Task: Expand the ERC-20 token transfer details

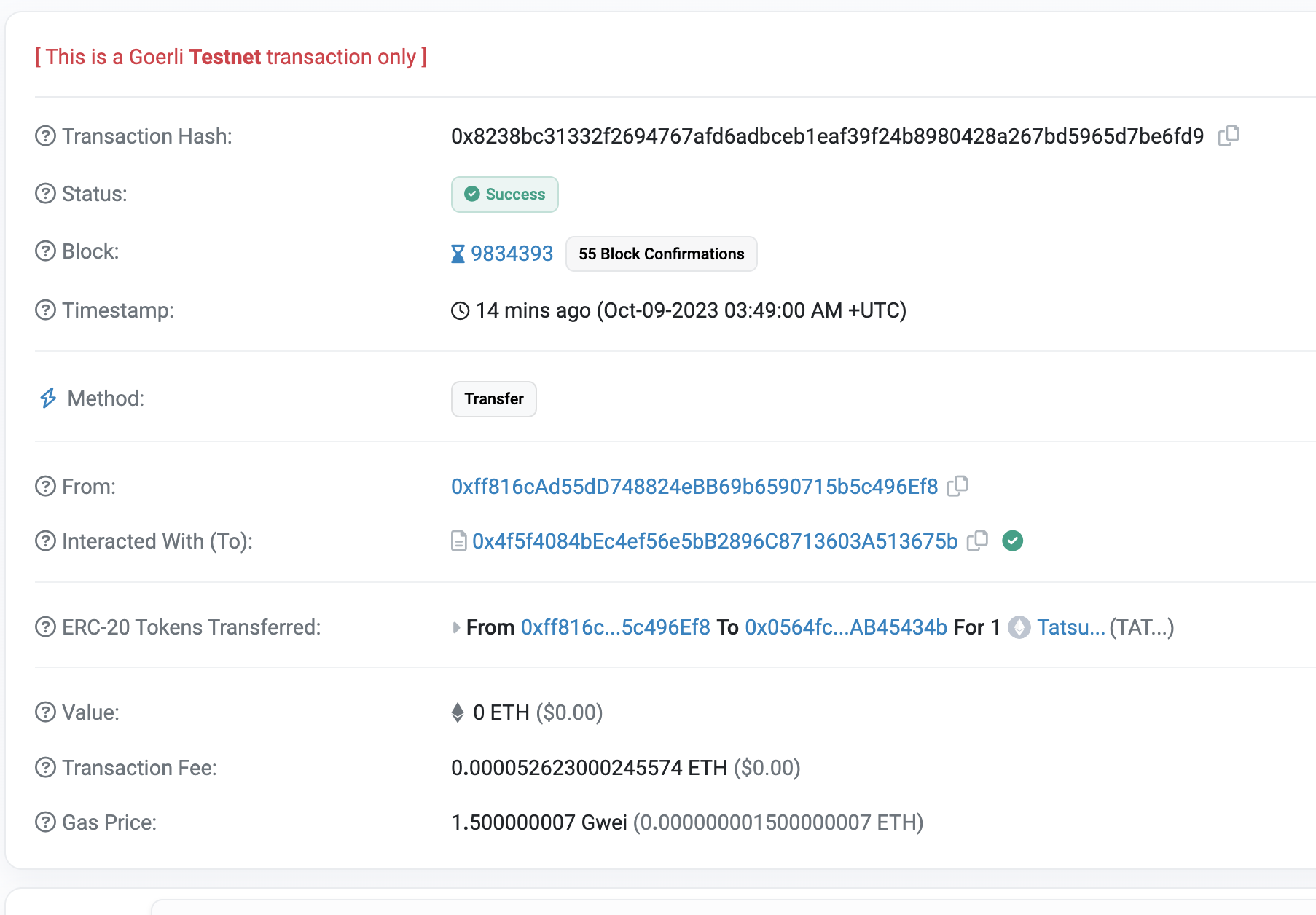Action: click(x=455, y=627)
